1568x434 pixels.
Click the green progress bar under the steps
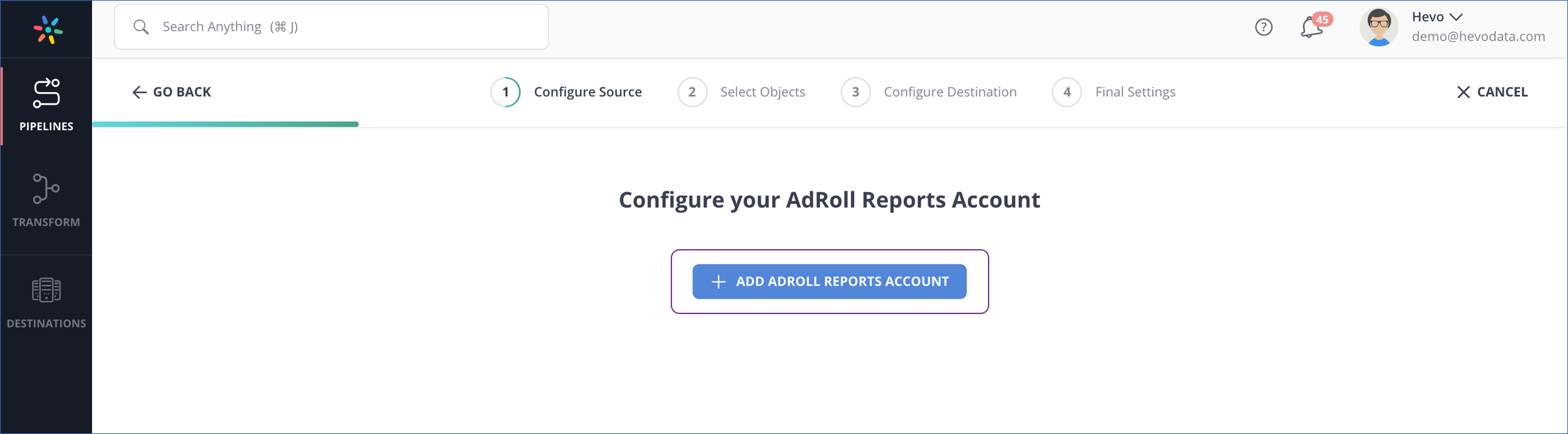click(225, 124)
